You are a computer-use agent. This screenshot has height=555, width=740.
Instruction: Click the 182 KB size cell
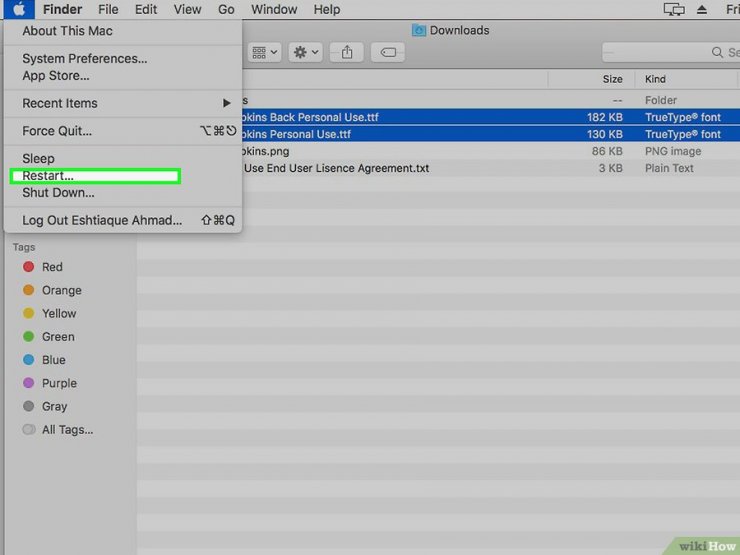(x=605, y=117)
